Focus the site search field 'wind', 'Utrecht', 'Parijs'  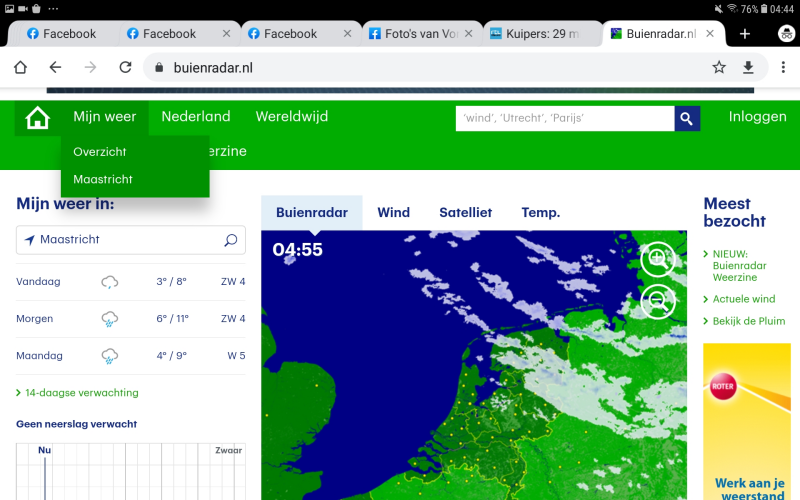point(565,118)
